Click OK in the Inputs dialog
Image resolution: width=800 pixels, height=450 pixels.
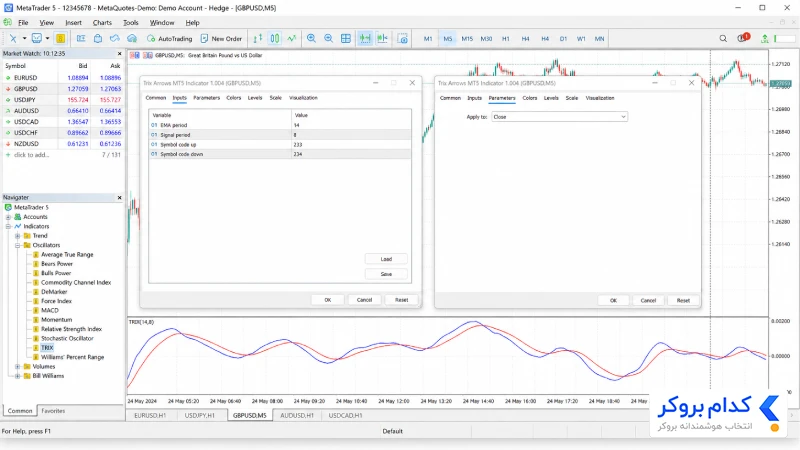(x=328, y=300)
